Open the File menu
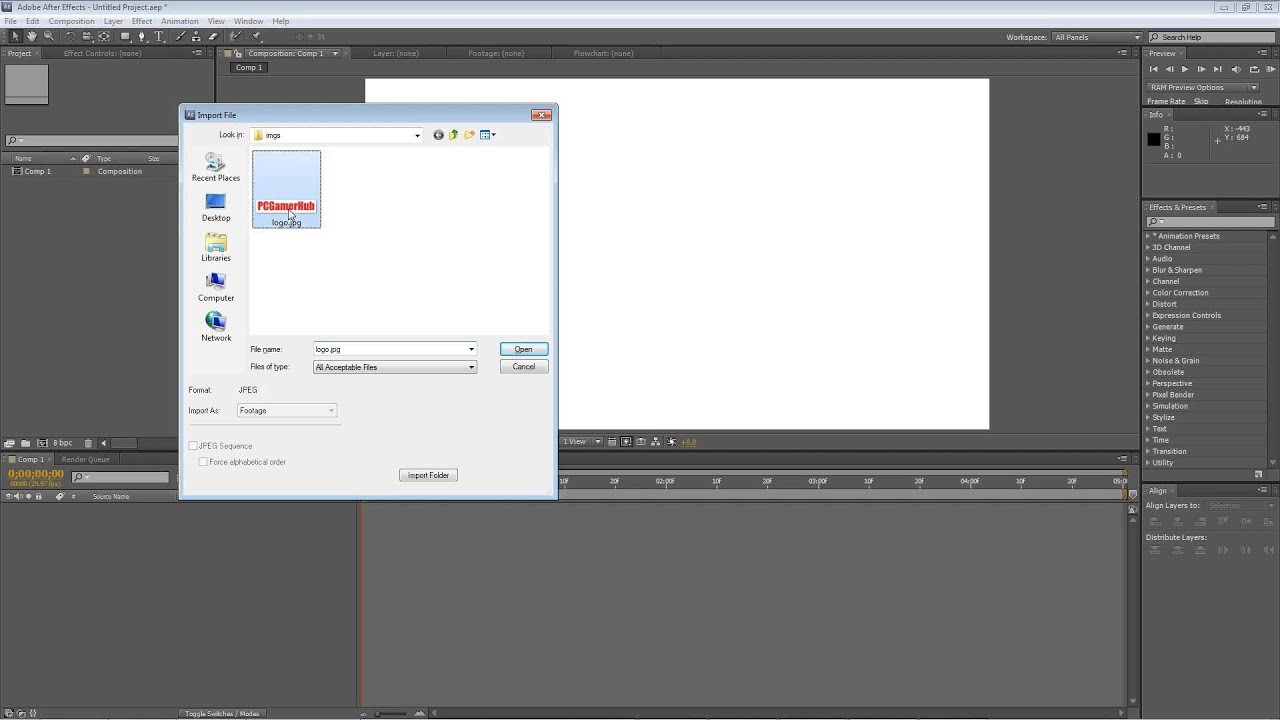 coord(10,21)
